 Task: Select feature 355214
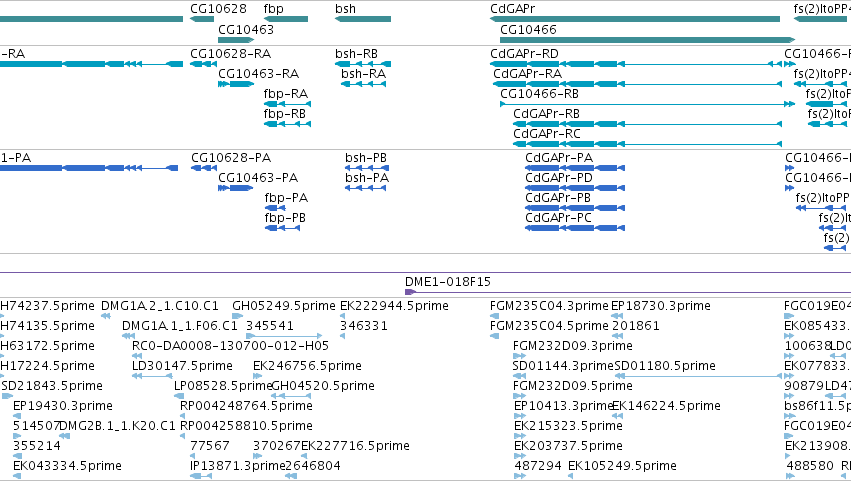37,446
